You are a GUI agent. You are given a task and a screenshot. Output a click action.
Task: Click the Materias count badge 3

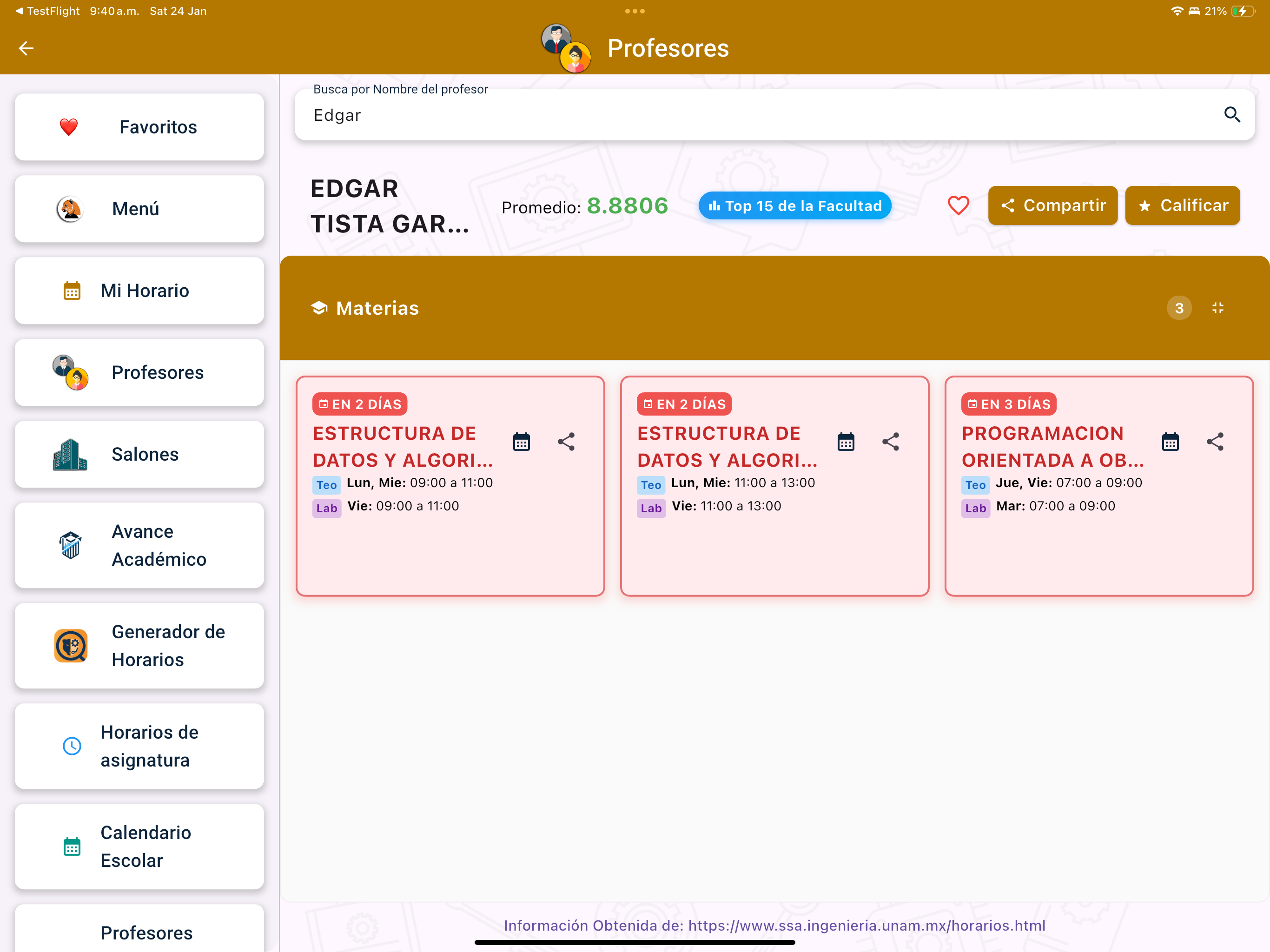click(1179, 308)
